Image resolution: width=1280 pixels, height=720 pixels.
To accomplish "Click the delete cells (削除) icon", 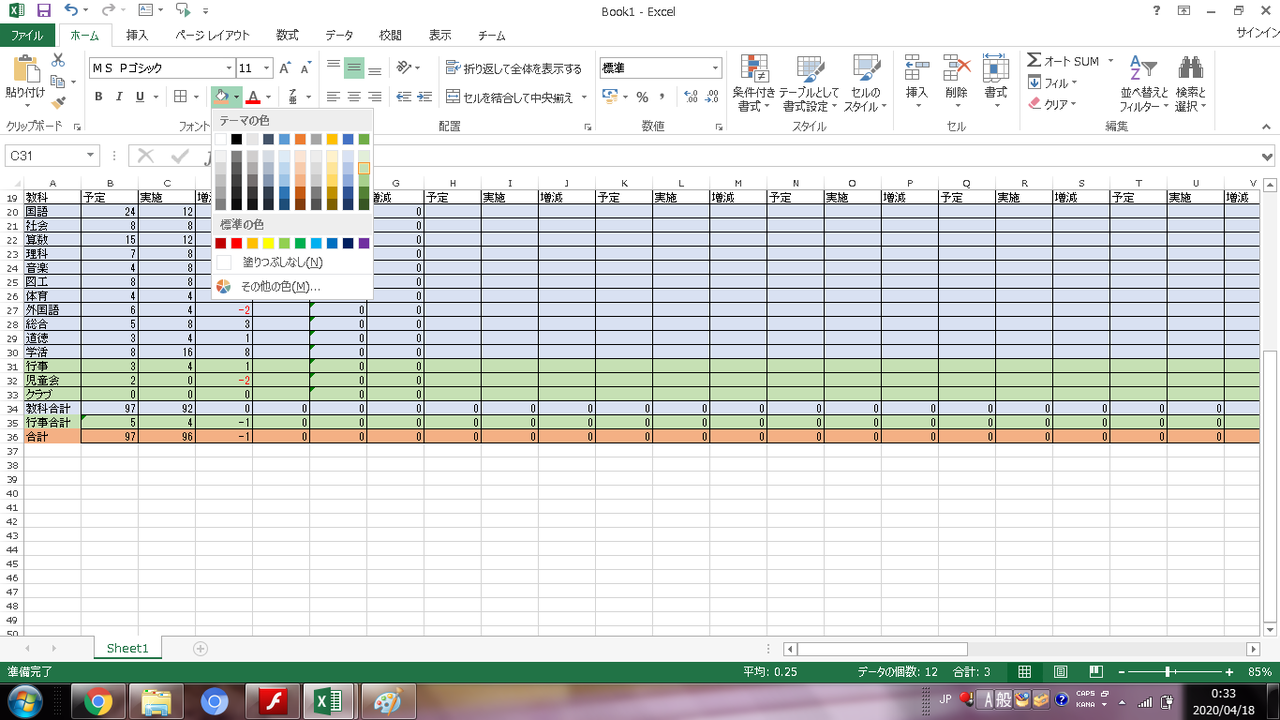I will [957, 68].
